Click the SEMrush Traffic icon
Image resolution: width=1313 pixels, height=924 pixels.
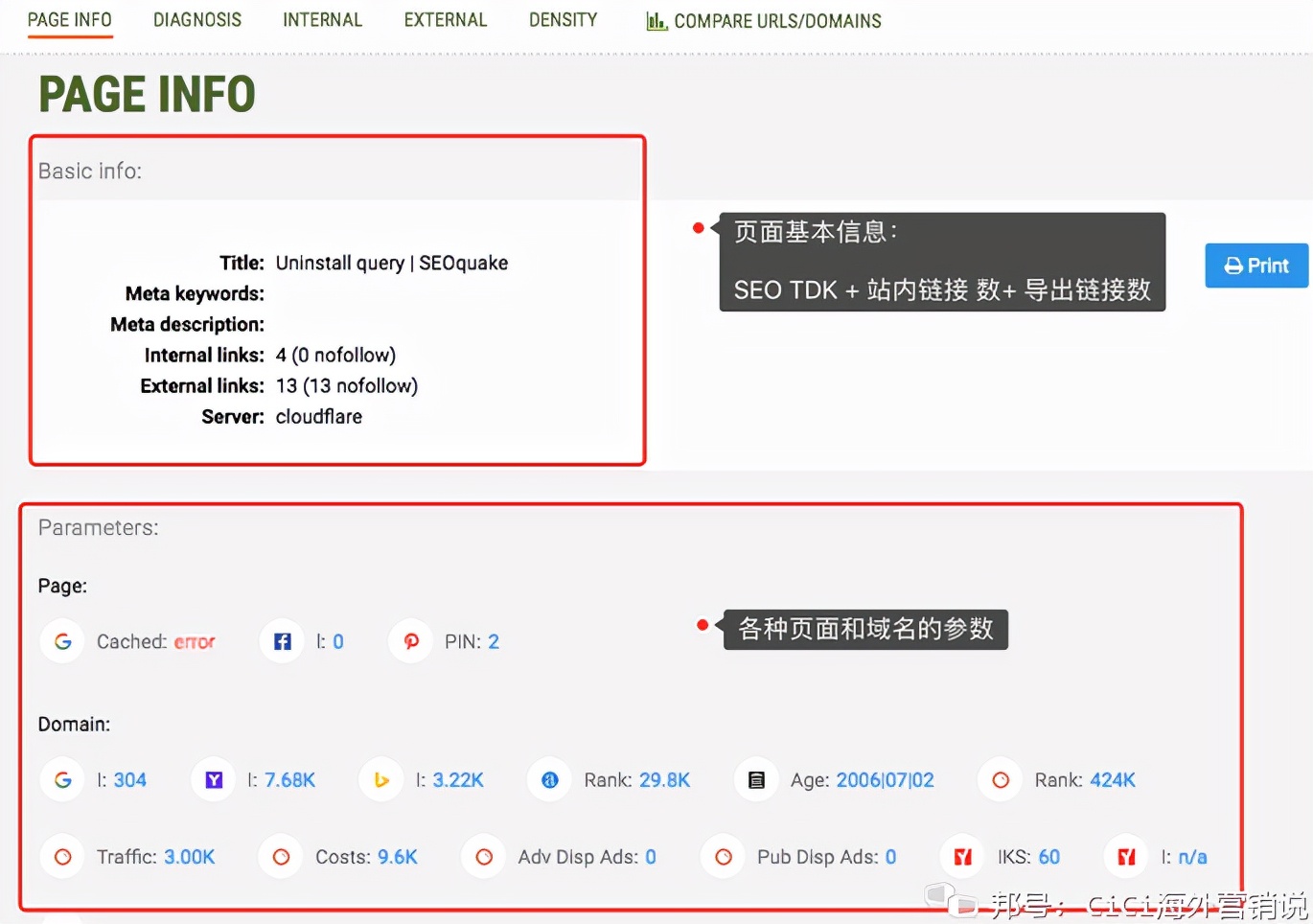(x=61, y=856)
